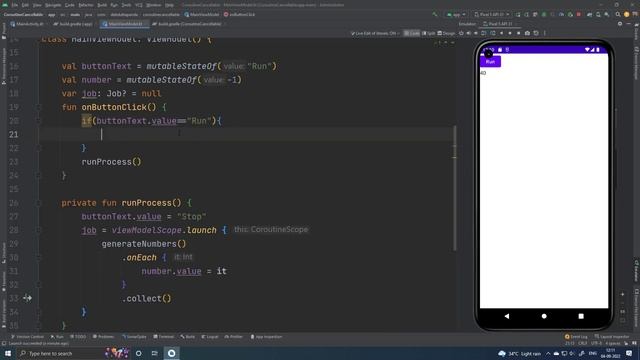Select the Design editor view mode
Screen dimensions: 640x360
click(x=446, y=33)
